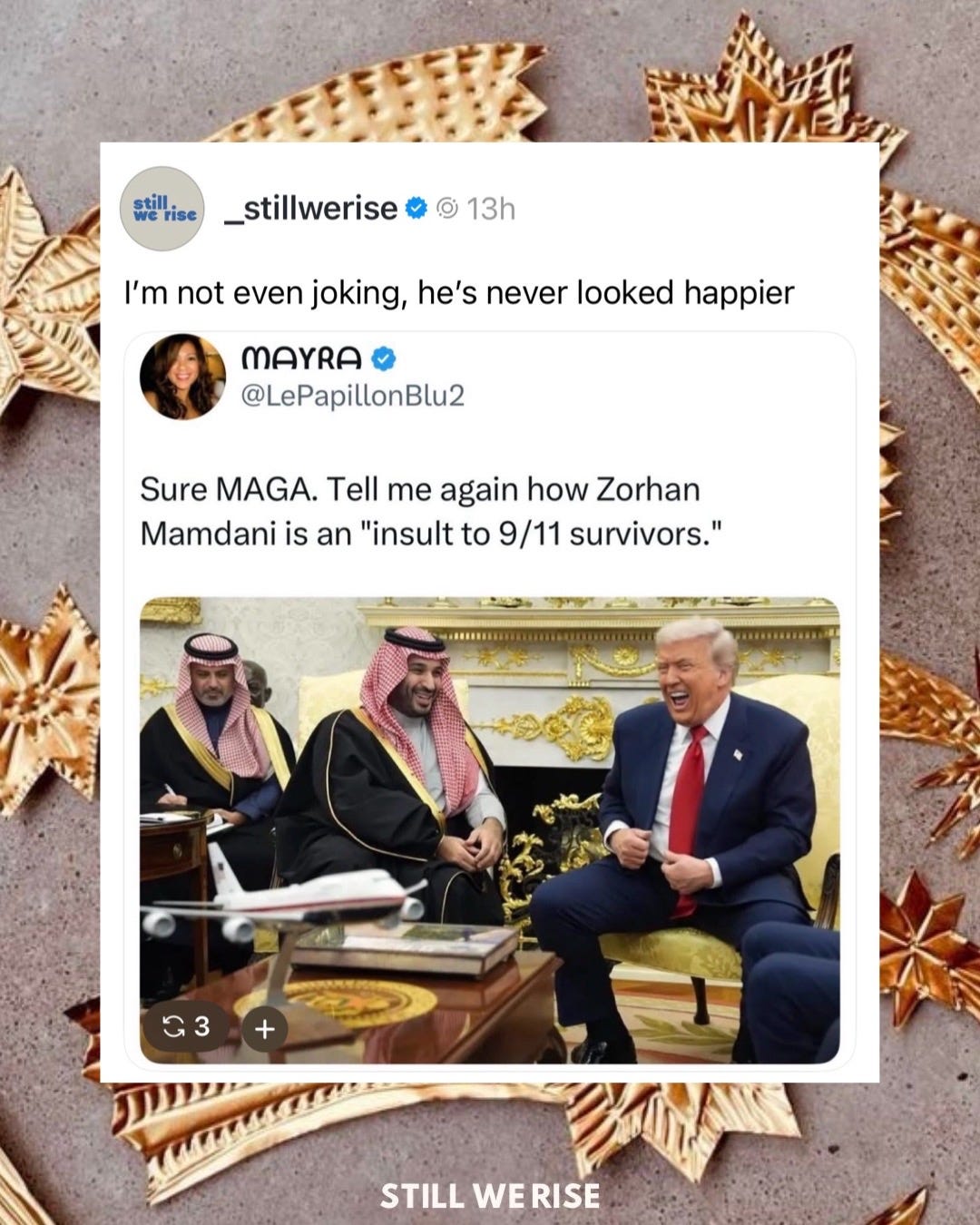Click the plus button on the photo

coord(264,1030)
